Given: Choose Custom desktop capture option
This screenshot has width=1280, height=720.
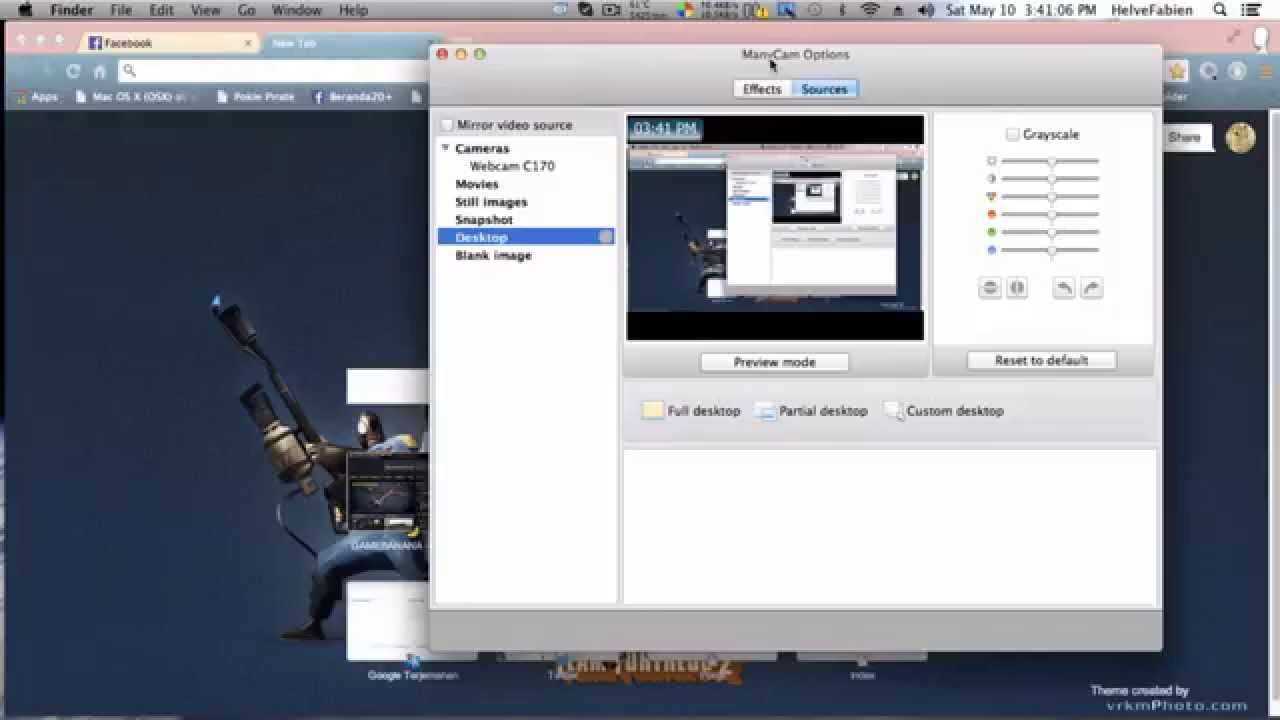Looking at the screenshot, I should click(943, 411).
